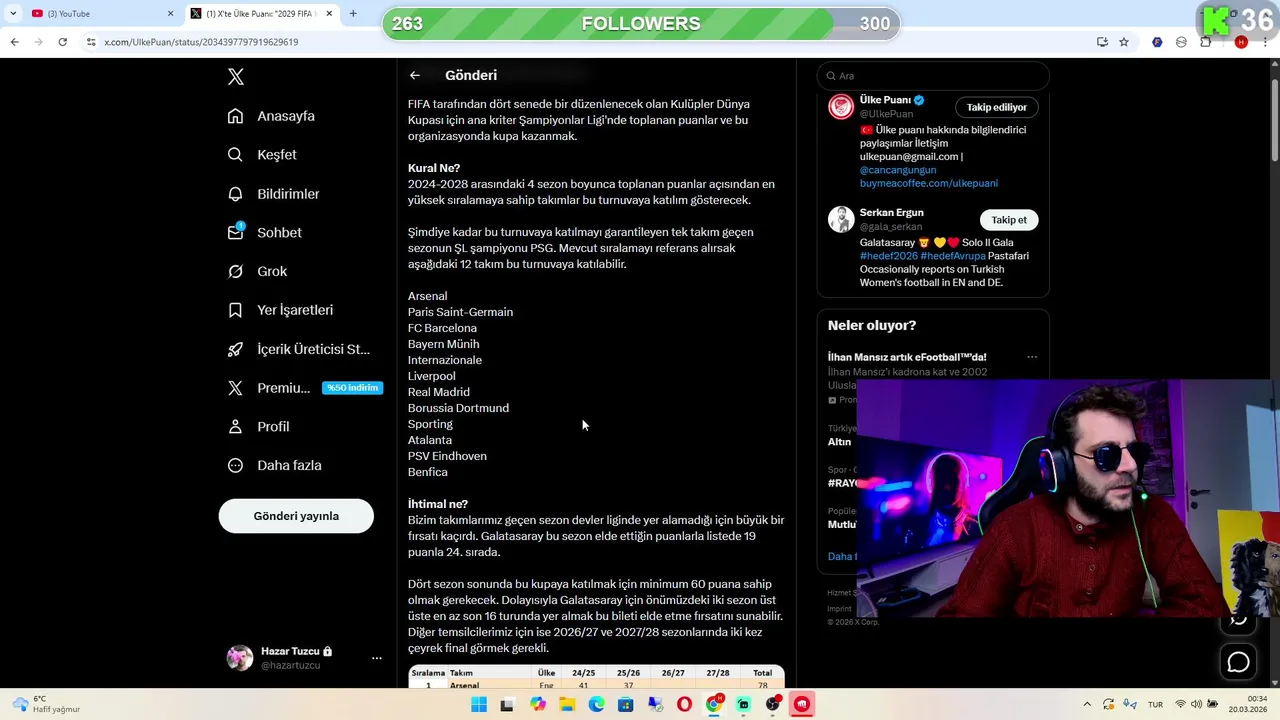Reload the current page
The width and height of the screenshot is (1280, 720).
tap(62, 42)
